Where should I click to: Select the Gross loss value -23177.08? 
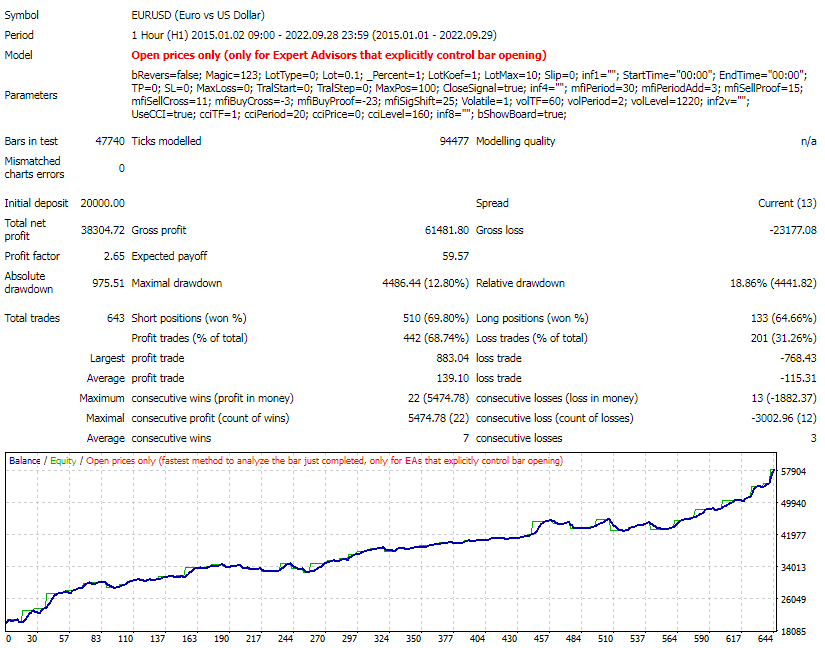pyautogui.click(x=793, y=230)
